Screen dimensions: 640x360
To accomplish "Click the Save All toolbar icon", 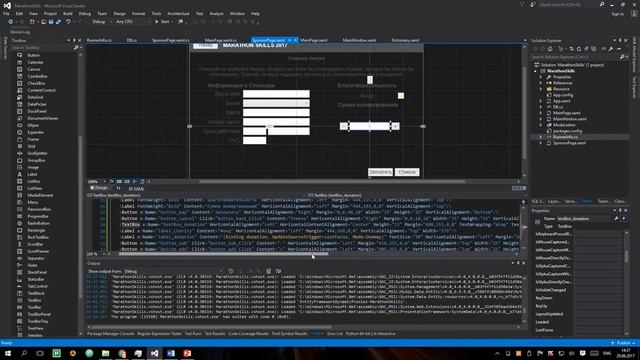I will [x=58, y=22].
